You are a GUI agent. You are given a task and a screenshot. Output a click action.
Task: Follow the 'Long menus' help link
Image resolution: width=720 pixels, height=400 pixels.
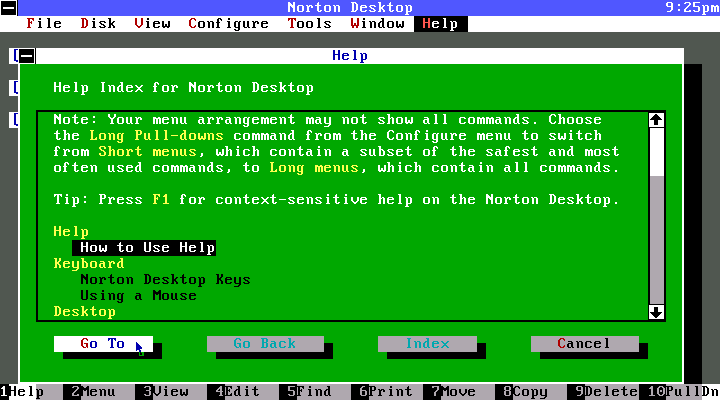click(x=314, y=168)
